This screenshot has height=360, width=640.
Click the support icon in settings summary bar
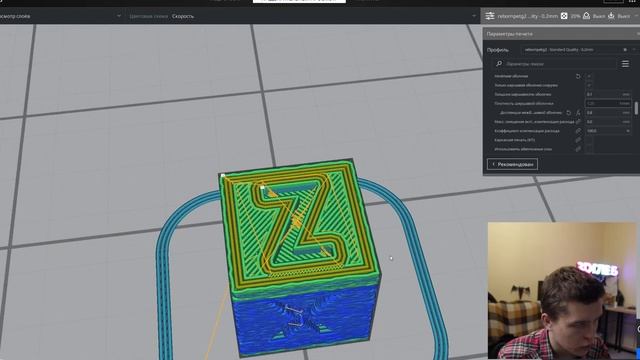pos(586,16)
